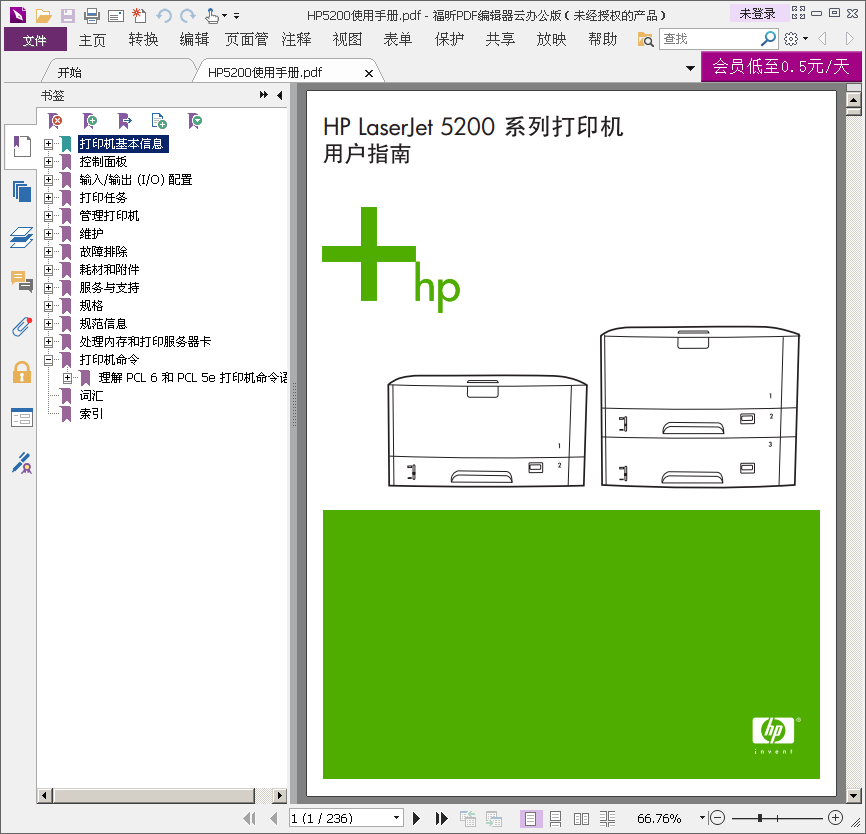This screenshot has width=866, height=834.
Task: Open the 转换 ribbon tab
Action: coord(144,40)
